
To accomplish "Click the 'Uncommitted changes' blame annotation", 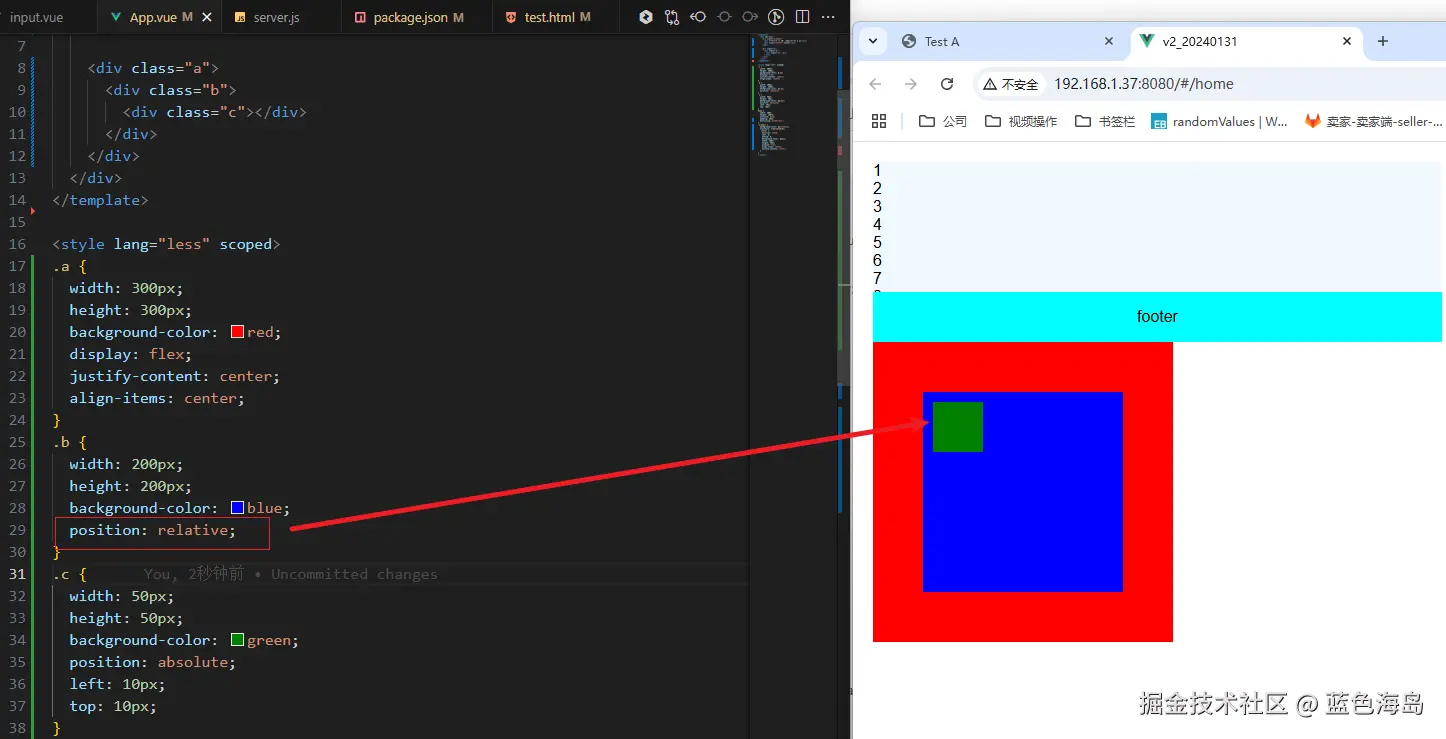I will pos(354,574).
